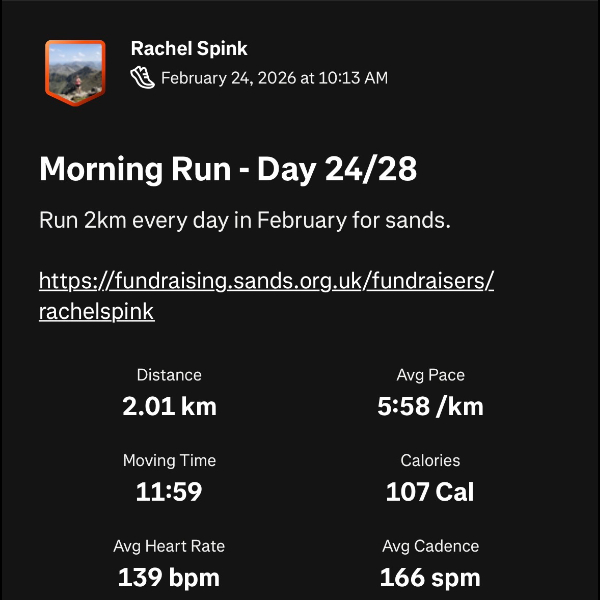Click the Calories stat label

click(x=430, y=461)
